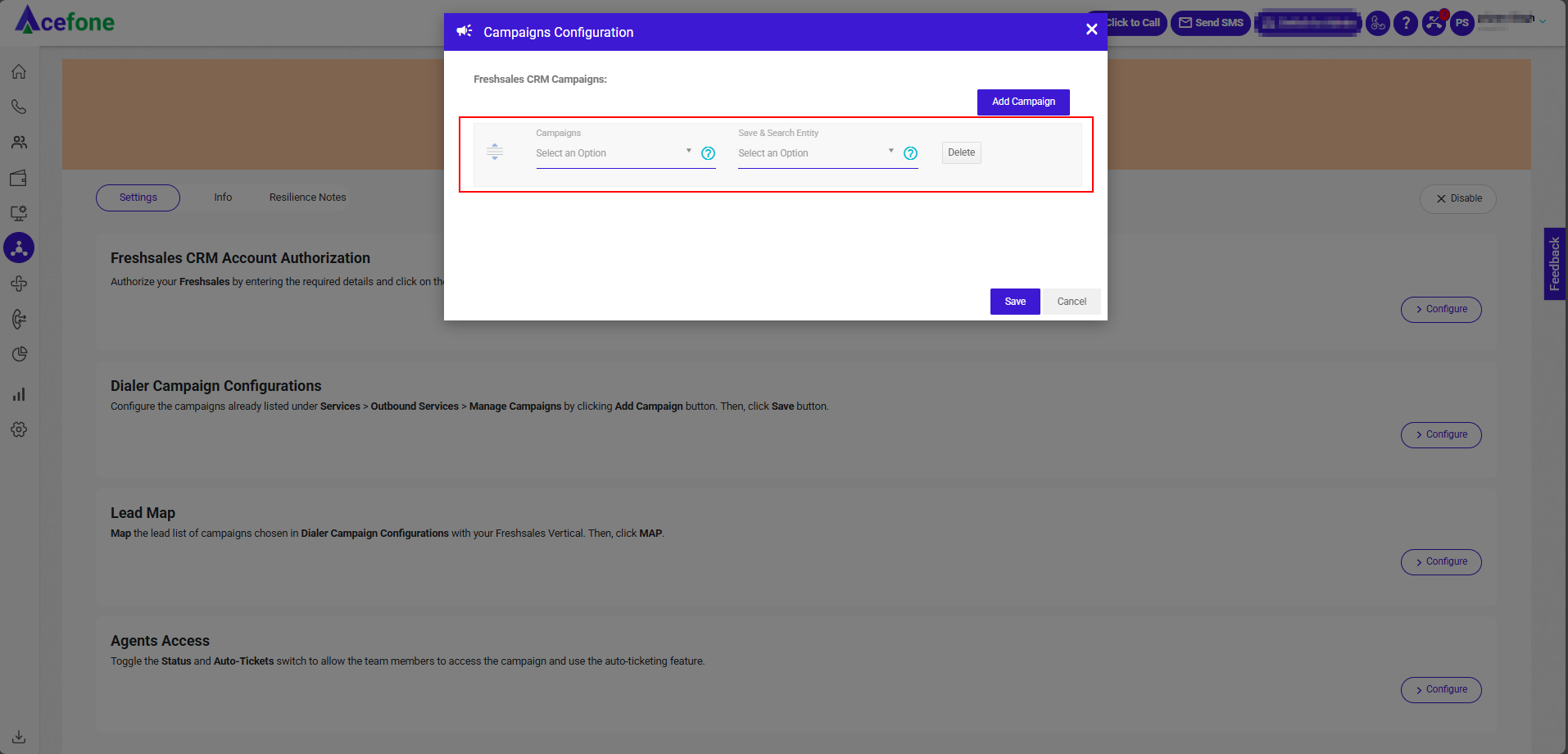Open the pie chart reports sidebar icon
This screenshot has width=1568, height=754.
tap(19, 354)
